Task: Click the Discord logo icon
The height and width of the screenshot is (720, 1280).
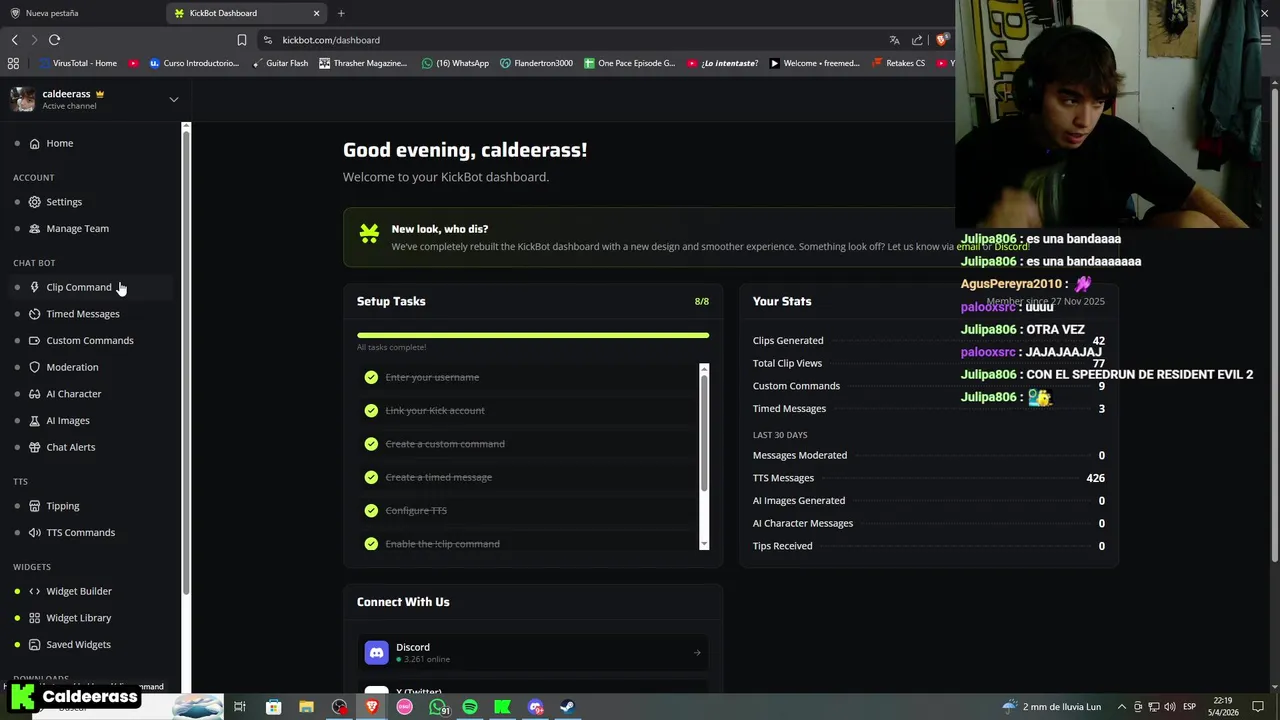Action: point(376,652)
